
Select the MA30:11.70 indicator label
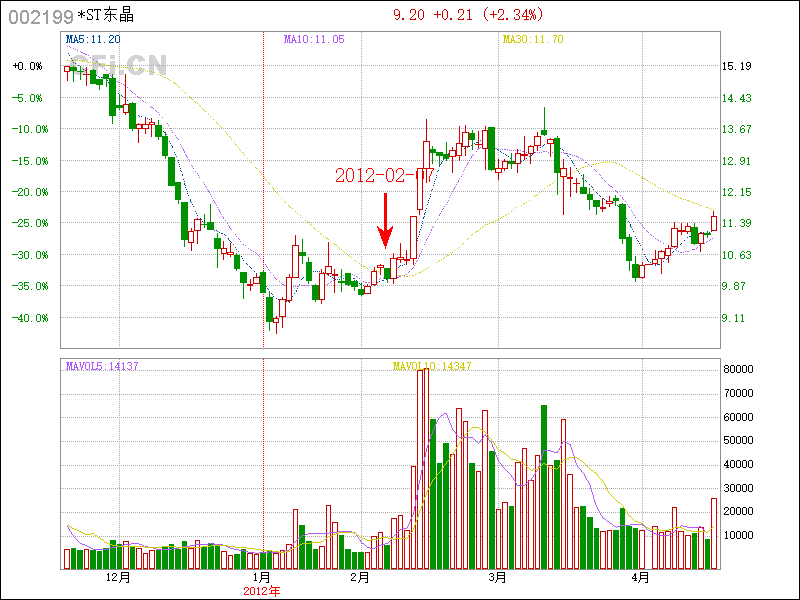point(533,39)
